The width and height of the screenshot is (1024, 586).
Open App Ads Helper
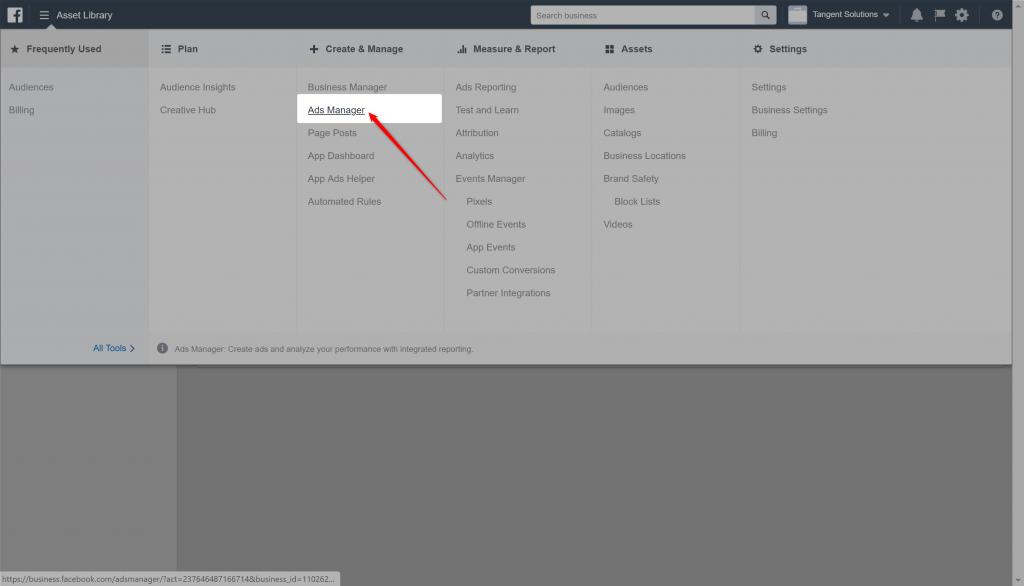(x=341, y=178)
